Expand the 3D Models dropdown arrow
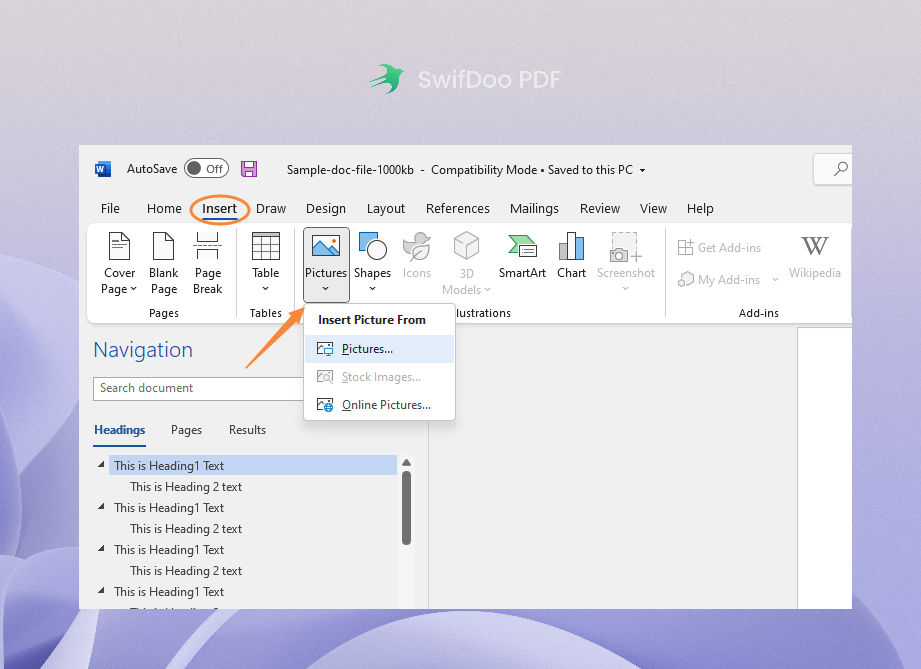This screenshot has width=921, height=669. coord(488,290)
